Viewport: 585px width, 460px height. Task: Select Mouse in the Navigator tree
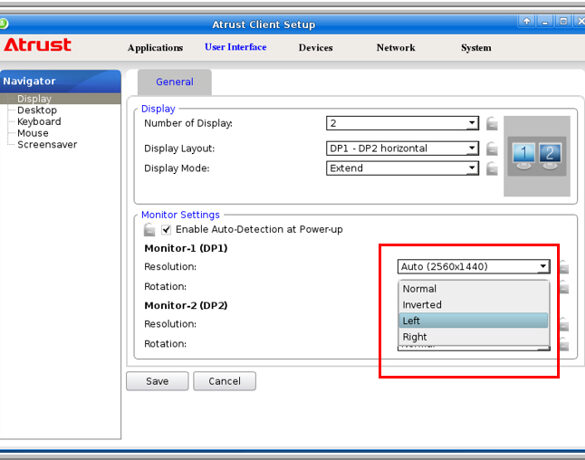pos(33,133)
